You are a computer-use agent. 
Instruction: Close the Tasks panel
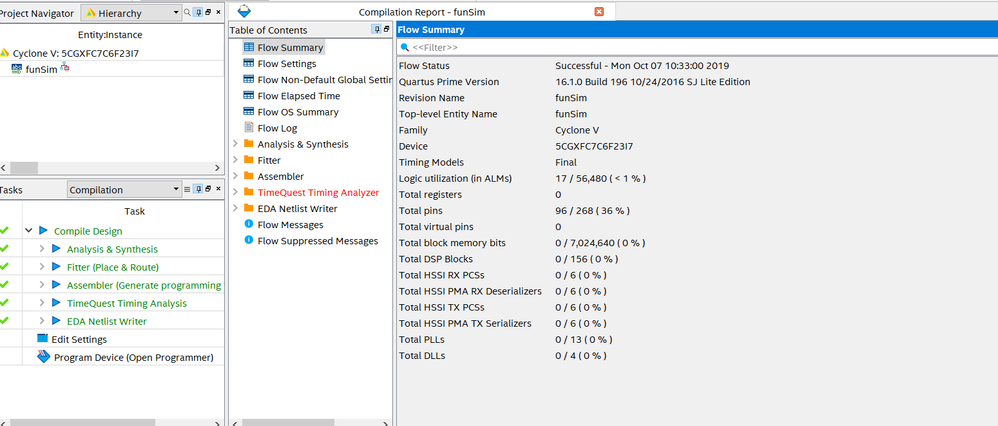pos(218,189)
